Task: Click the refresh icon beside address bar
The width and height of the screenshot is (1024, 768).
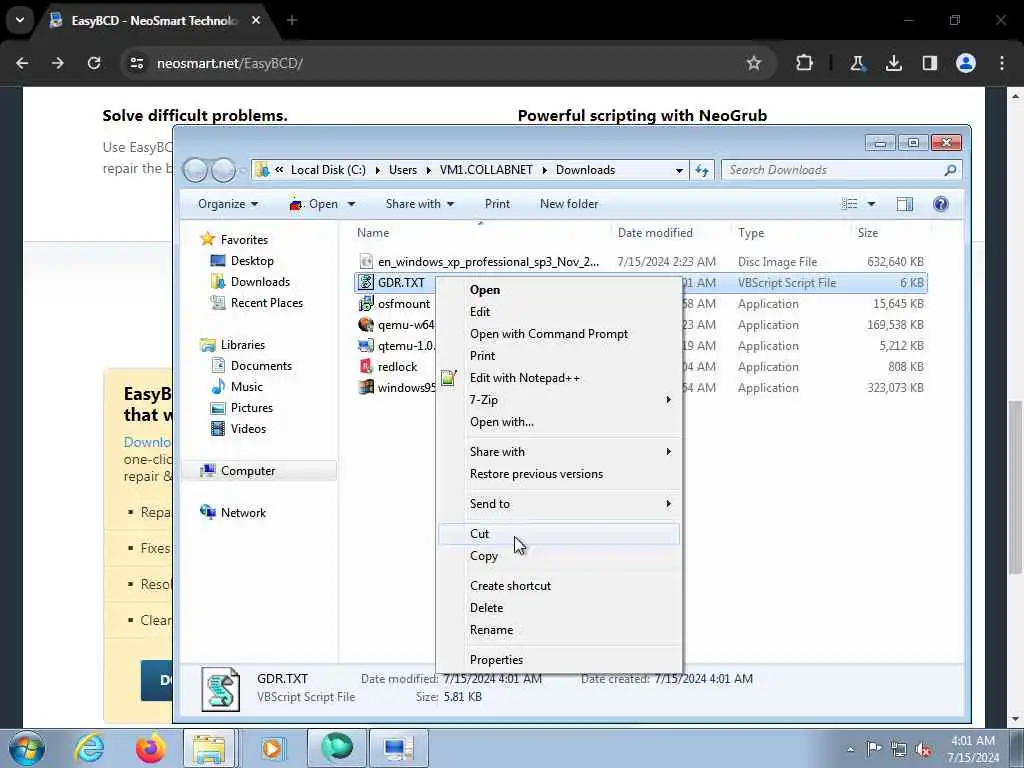Action: 702,170
